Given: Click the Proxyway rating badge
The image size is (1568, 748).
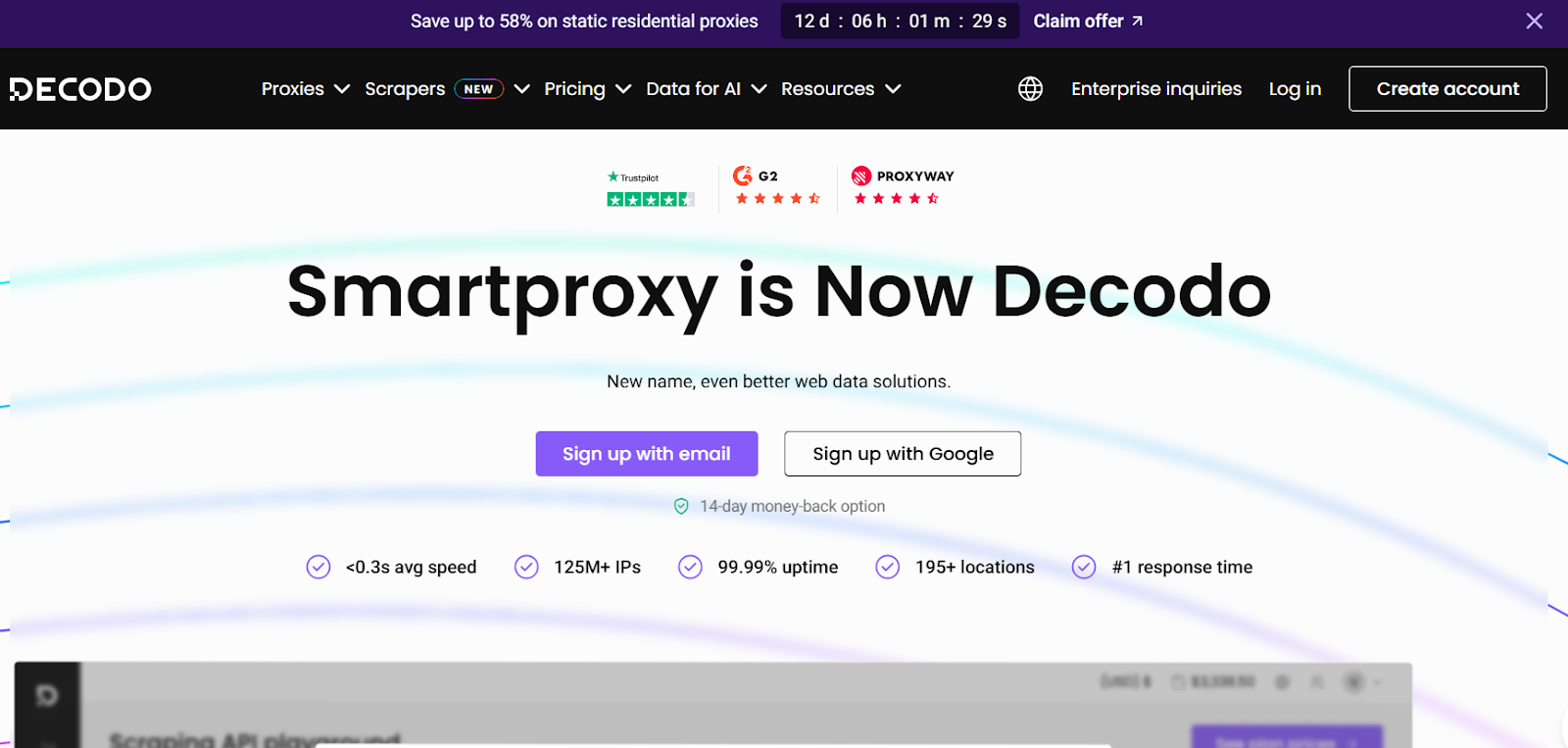Looking at the screenshot, I should (903, 186).
